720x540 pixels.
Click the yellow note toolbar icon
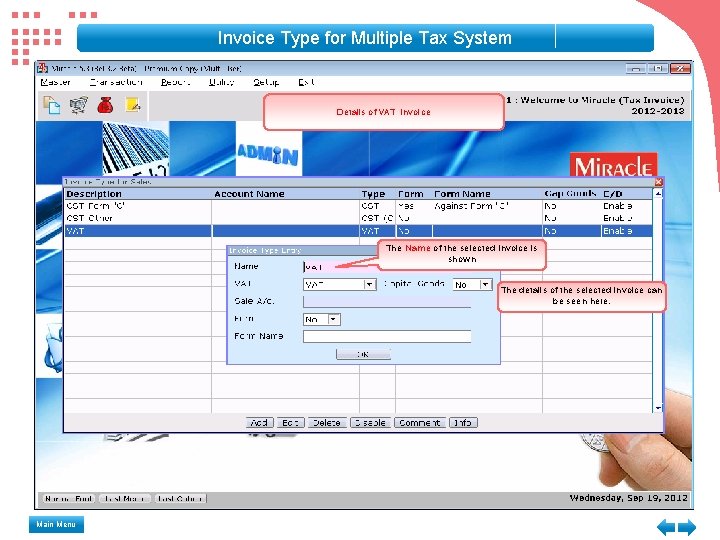pyautogui.click(x=133, y=105)
